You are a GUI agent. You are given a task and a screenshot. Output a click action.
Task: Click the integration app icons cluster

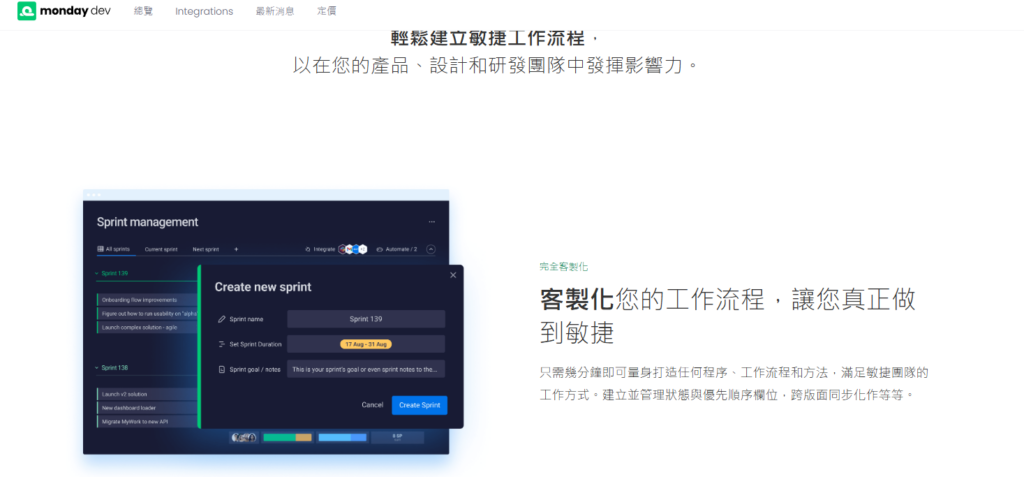point(353,249)
